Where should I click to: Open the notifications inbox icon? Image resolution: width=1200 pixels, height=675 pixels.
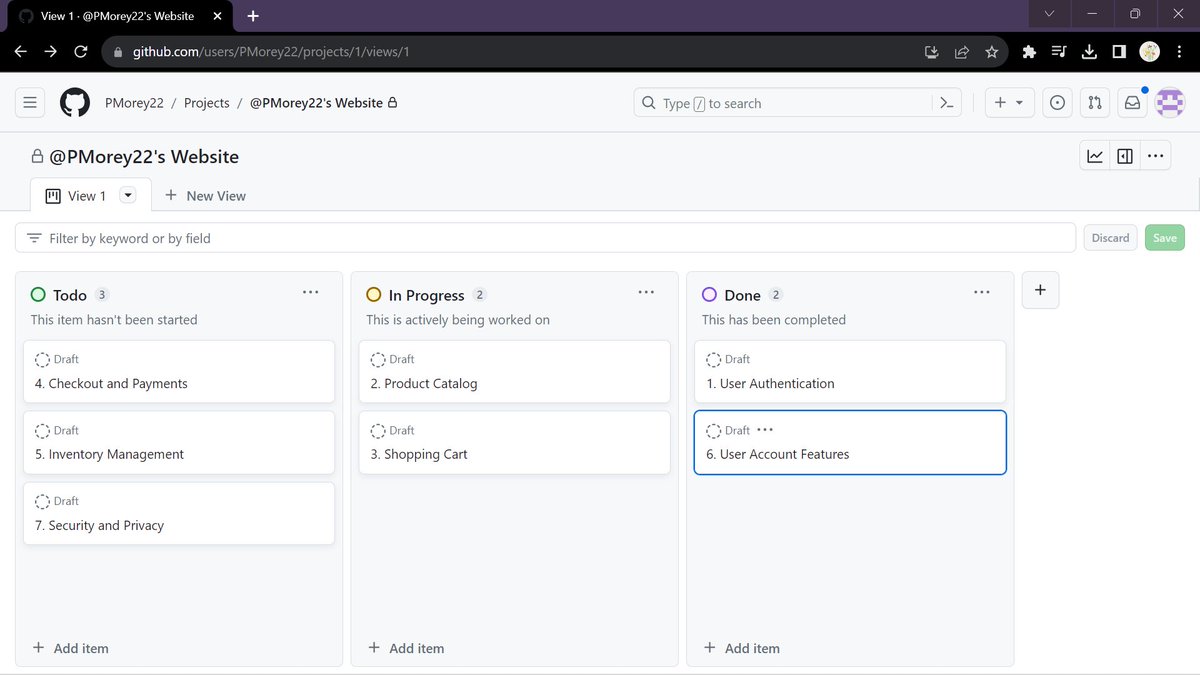[x=1132, y=103]
